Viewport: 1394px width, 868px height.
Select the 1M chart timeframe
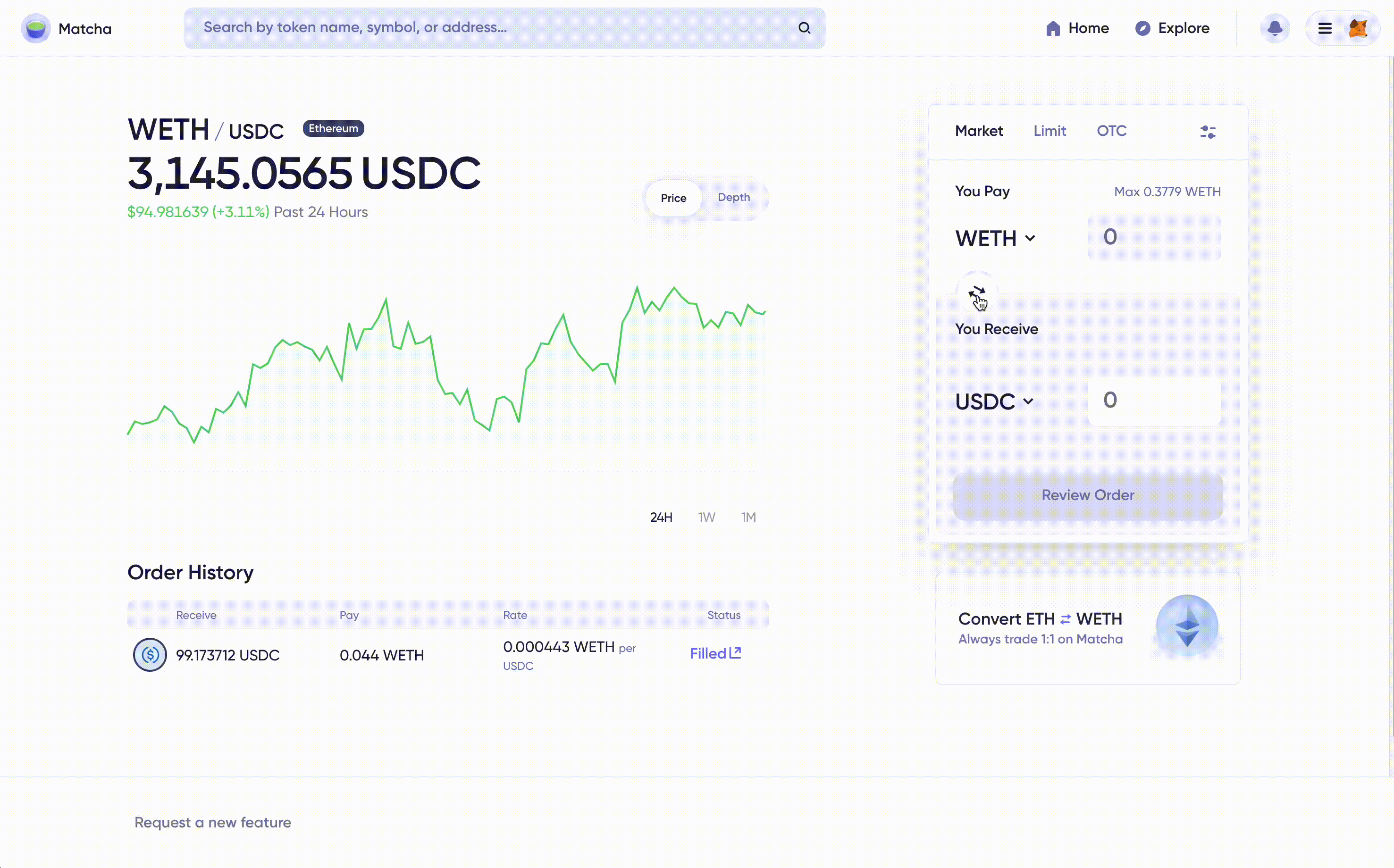click(748, 517)
